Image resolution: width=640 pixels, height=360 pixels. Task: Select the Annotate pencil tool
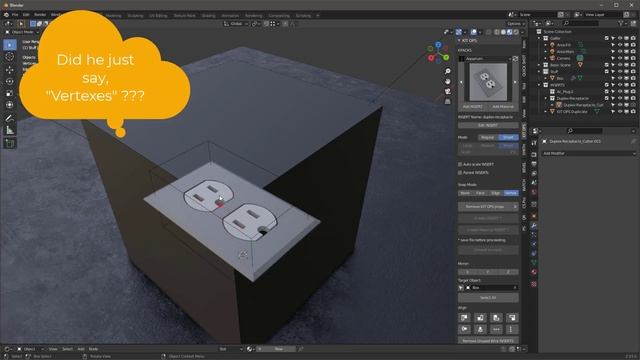10,118
